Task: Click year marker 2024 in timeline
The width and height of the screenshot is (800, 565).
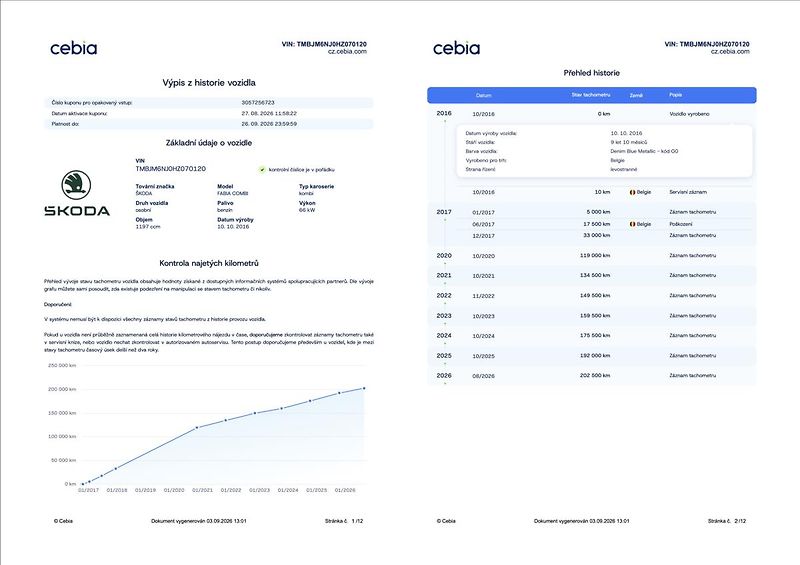Action: (x=444, y=335)
